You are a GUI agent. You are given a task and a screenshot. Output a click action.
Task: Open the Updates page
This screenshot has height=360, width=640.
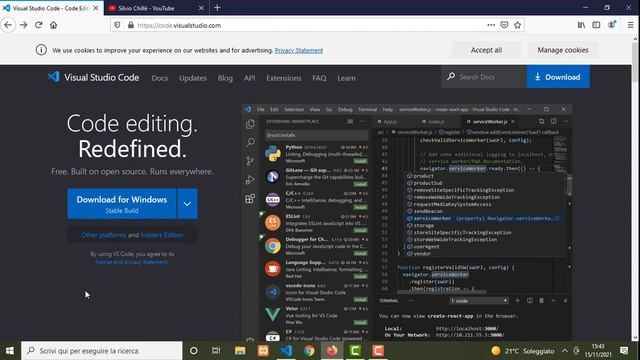point(193,78)
